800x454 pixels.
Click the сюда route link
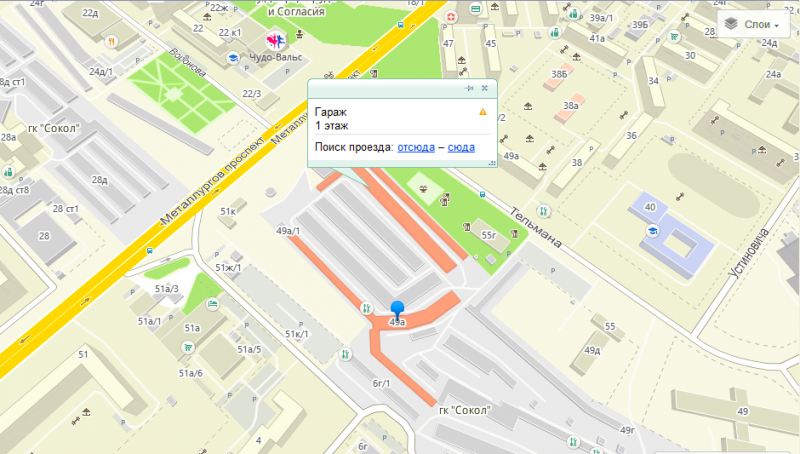(x=461, y=147)
